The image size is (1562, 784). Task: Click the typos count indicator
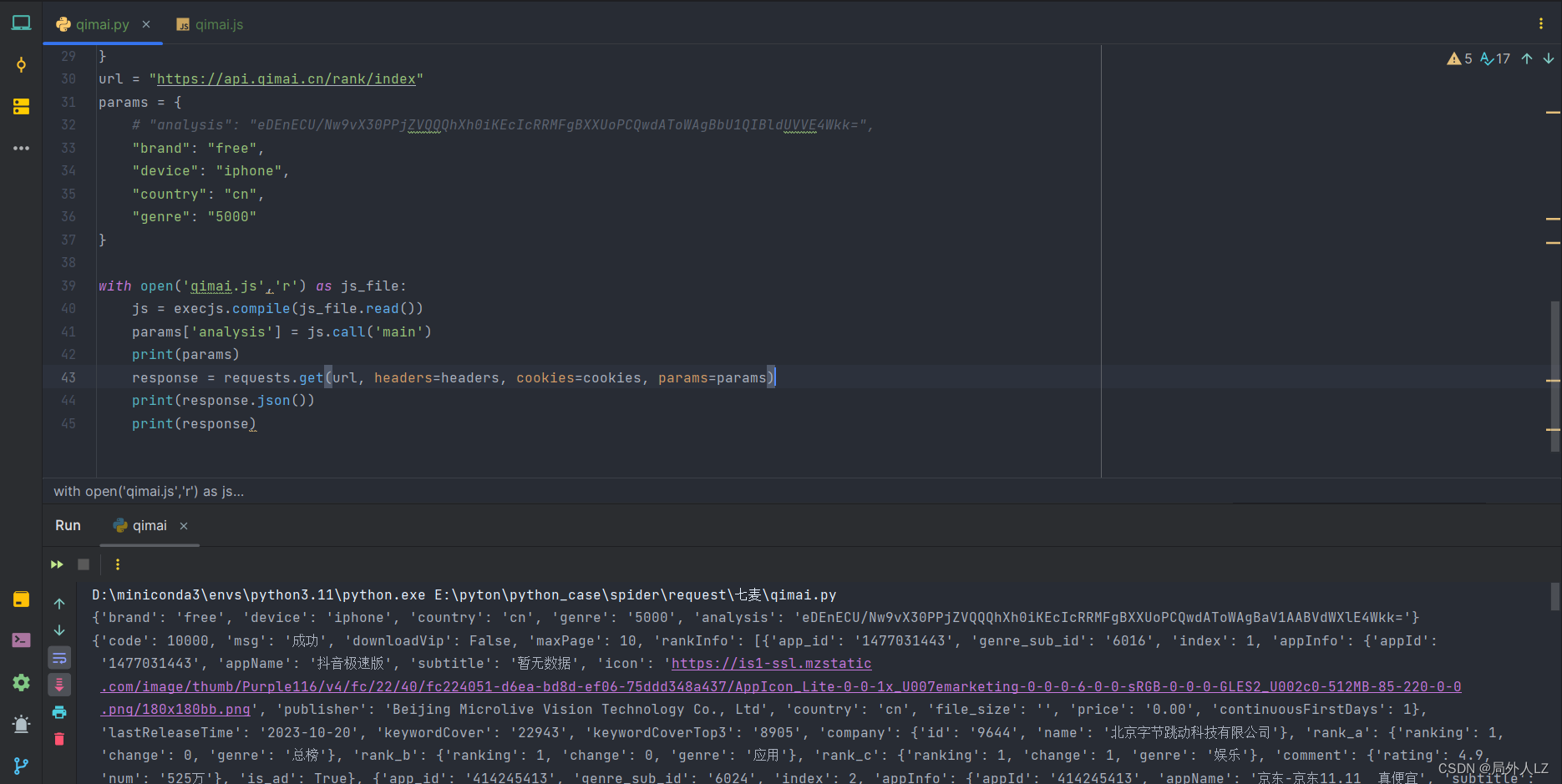1495,58
